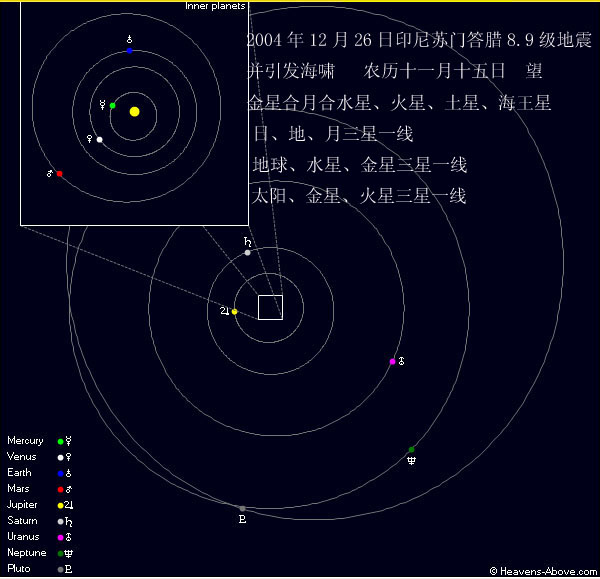Click the blue color dot in the Earth legend row
Viewport: 600px width, 579px height.
click(60, 473)
